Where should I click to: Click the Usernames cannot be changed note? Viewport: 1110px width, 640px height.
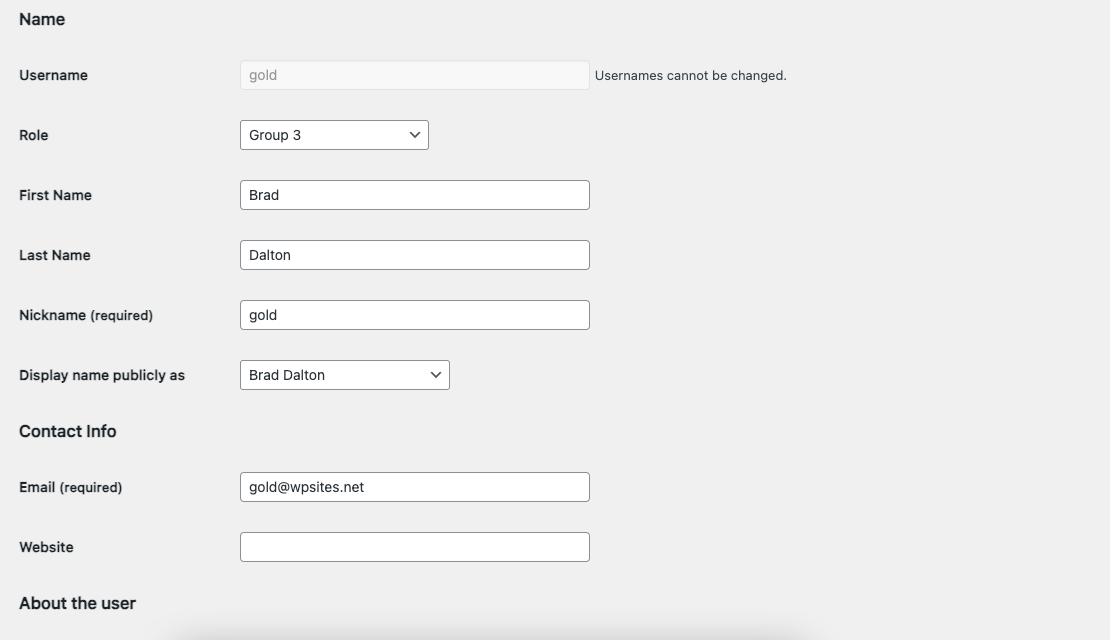[x=690, y=75]
